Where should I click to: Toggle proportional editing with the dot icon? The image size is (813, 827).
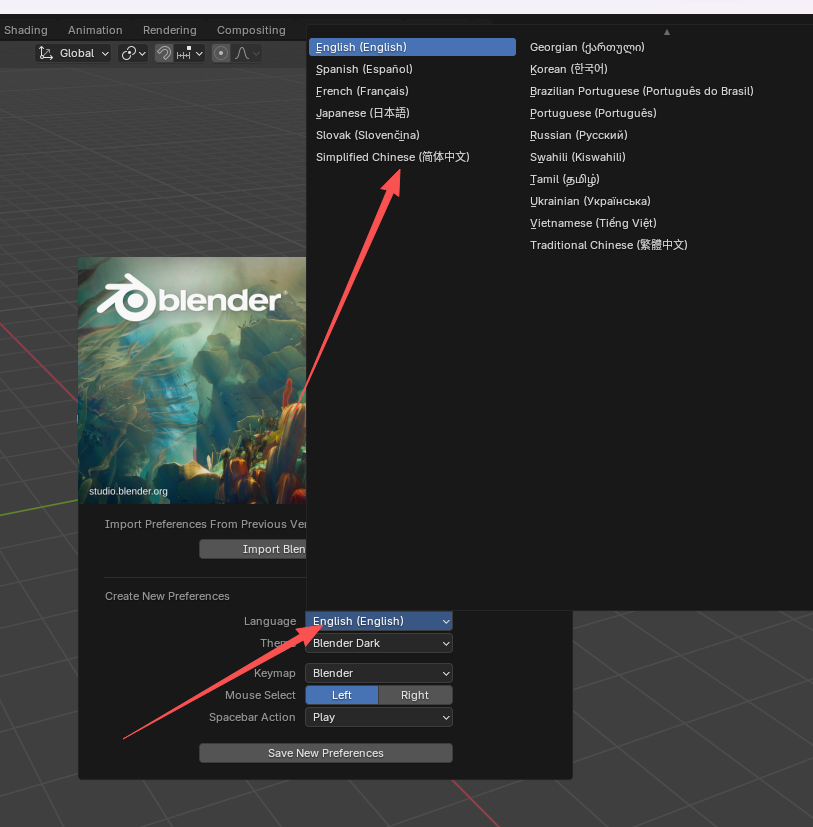coord(220,53)
